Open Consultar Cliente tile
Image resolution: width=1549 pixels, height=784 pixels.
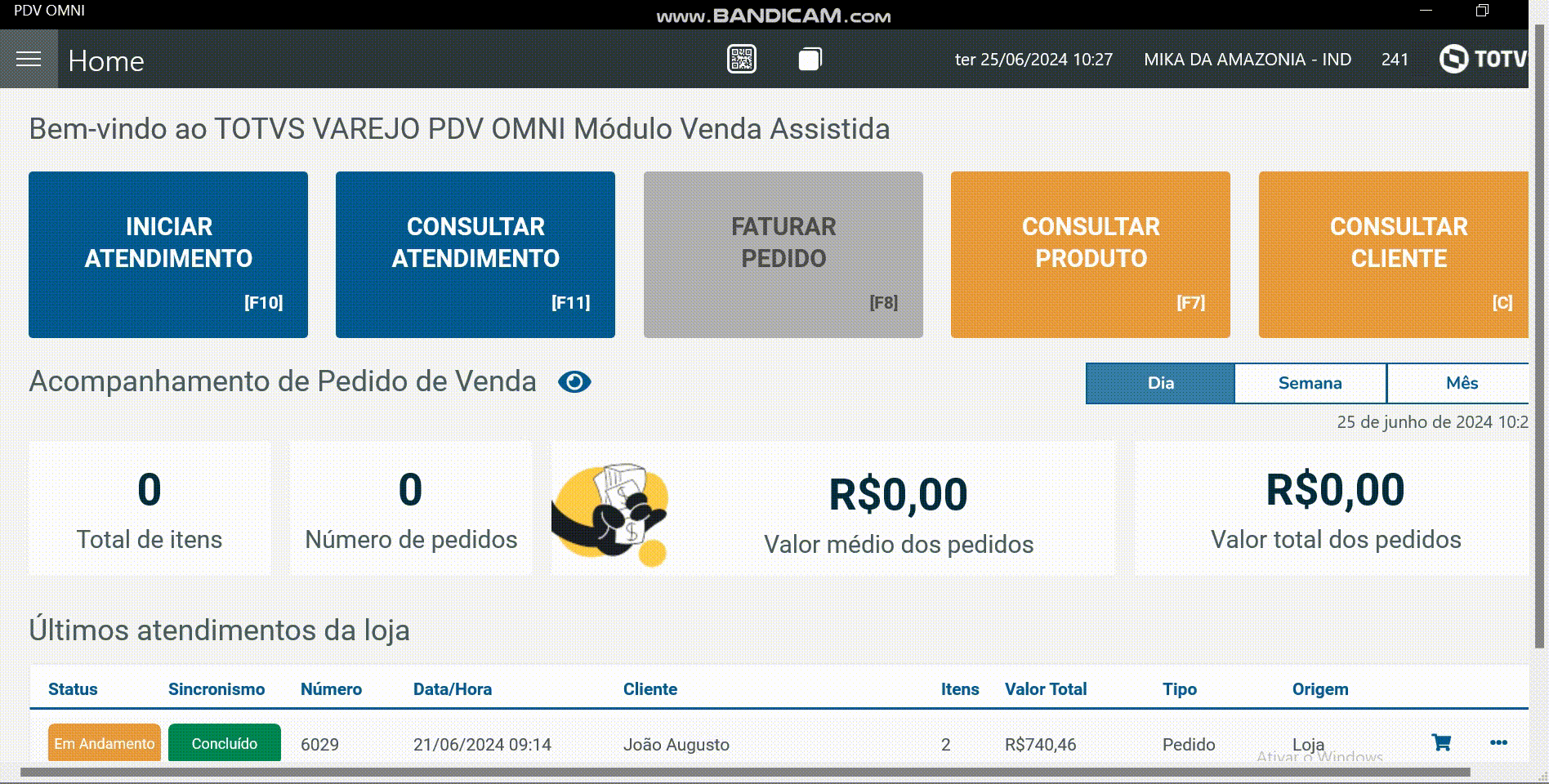1394,255
